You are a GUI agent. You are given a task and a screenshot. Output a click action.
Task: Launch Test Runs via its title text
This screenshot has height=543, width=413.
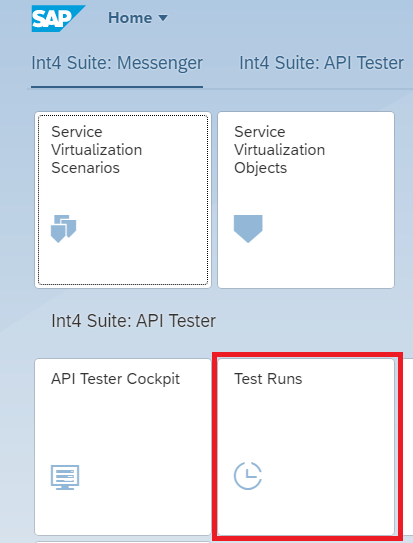(268, 379)
